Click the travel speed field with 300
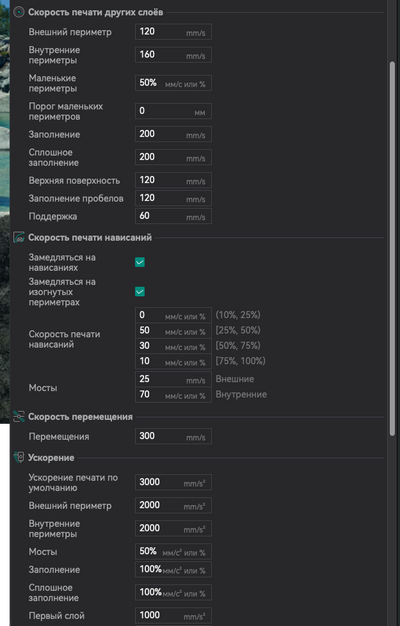 tap(173, 436)
